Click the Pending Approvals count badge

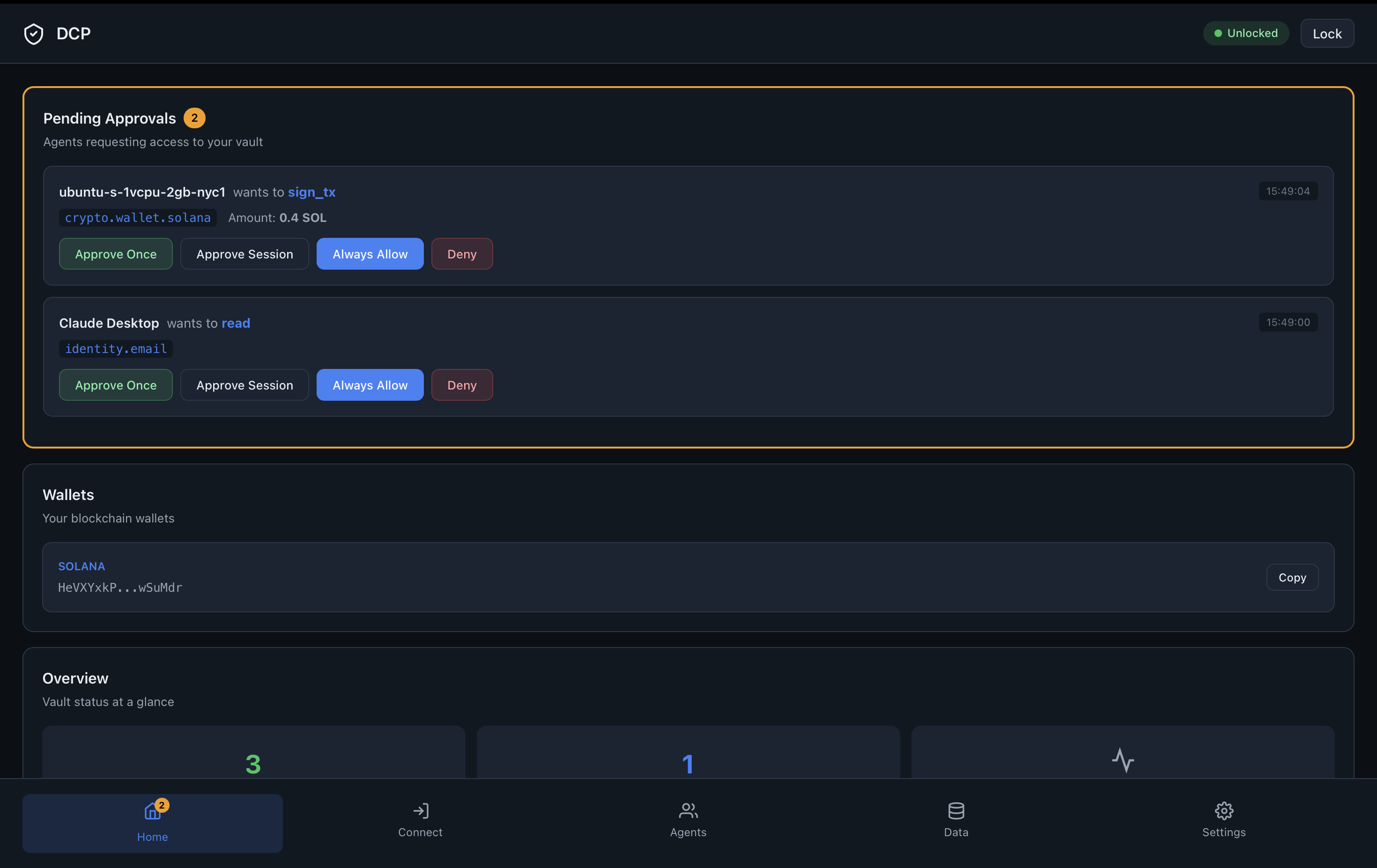(x=194, y=118)
